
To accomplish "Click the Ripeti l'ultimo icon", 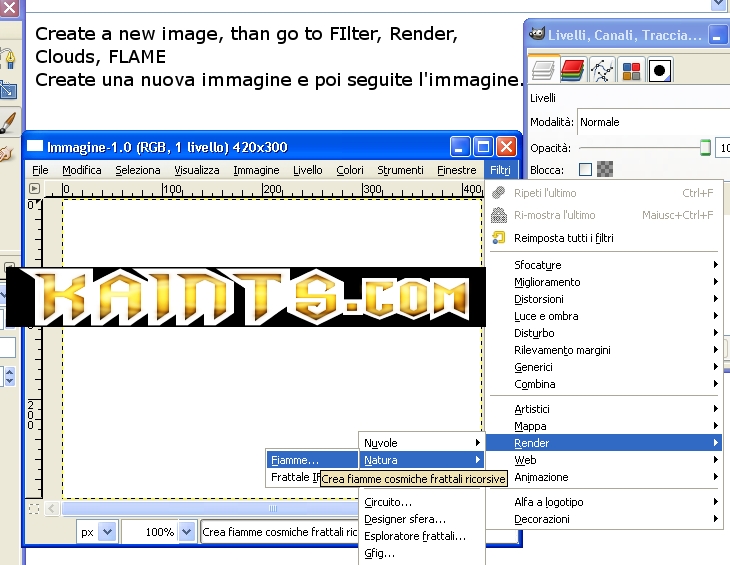I will [499, 193].
